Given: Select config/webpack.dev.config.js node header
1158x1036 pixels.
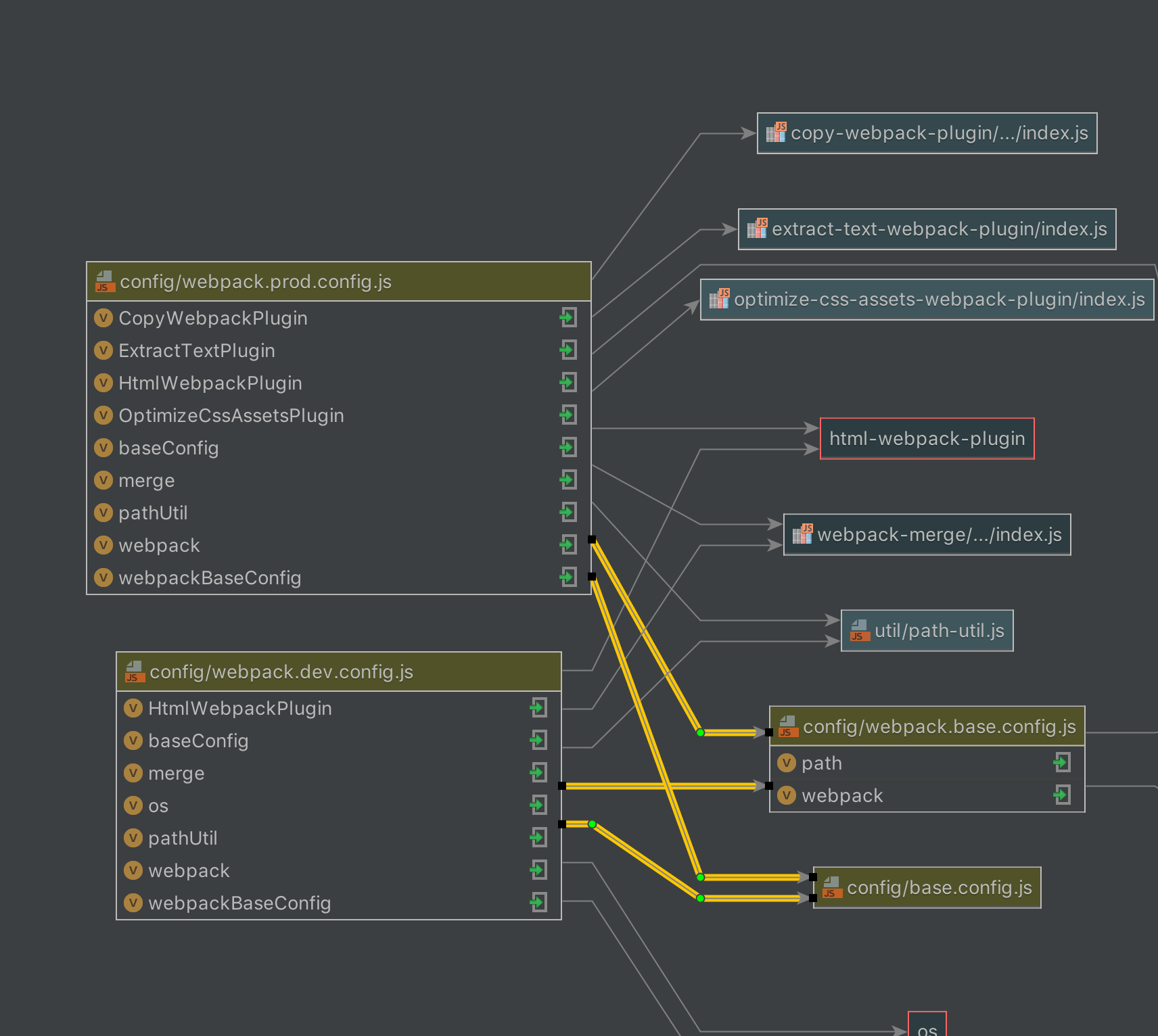Looking at the screenshot, I should tap(339, 672).
